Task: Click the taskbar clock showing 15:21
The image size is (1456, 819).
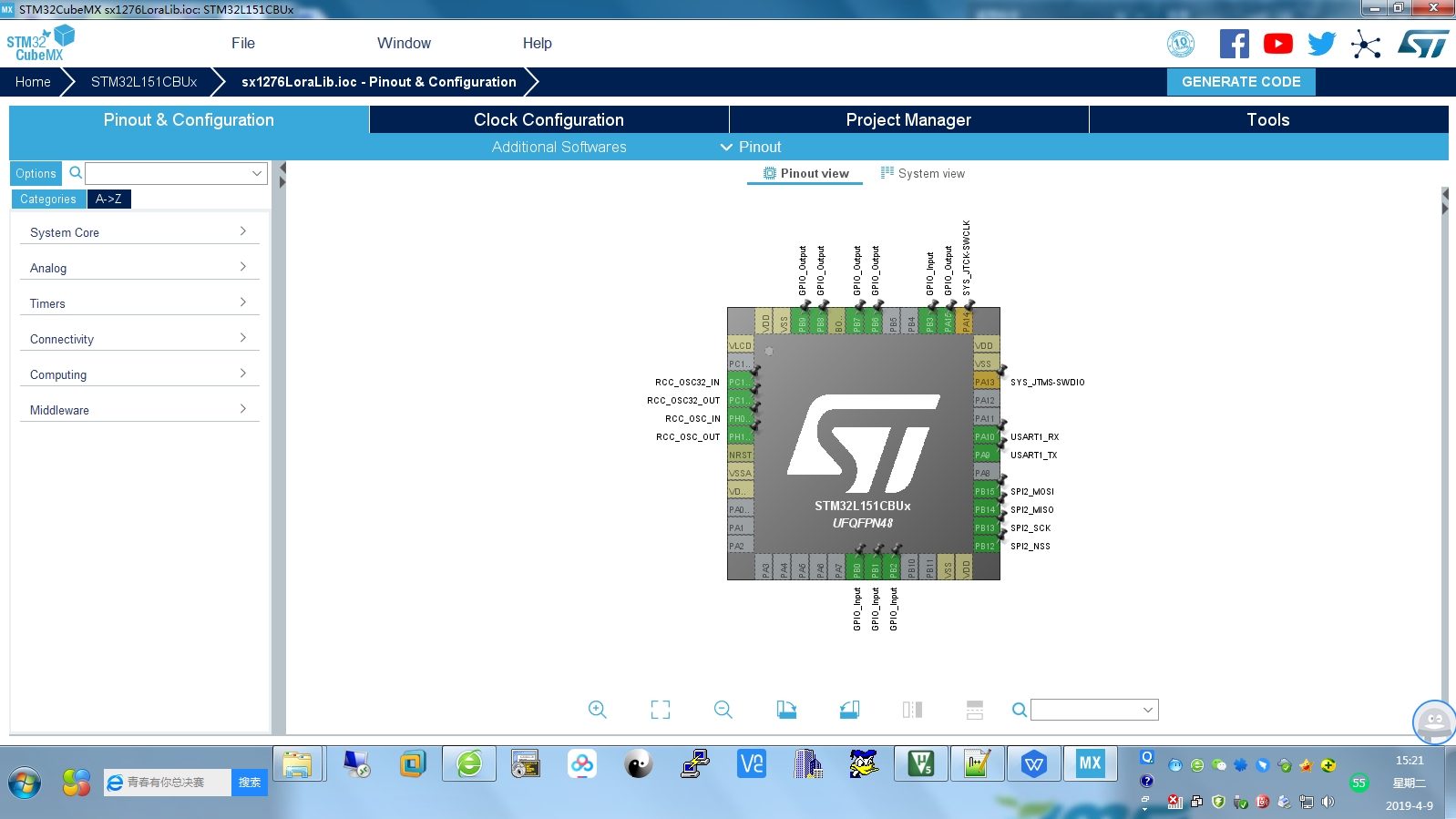Action: tap(1410, 760)
